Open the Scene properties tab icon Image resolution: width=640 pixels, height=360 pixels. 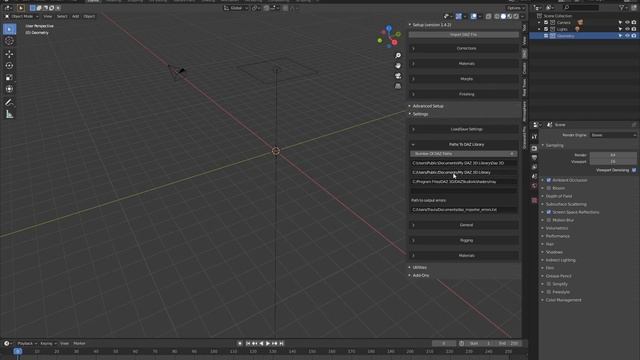(534, 176)
